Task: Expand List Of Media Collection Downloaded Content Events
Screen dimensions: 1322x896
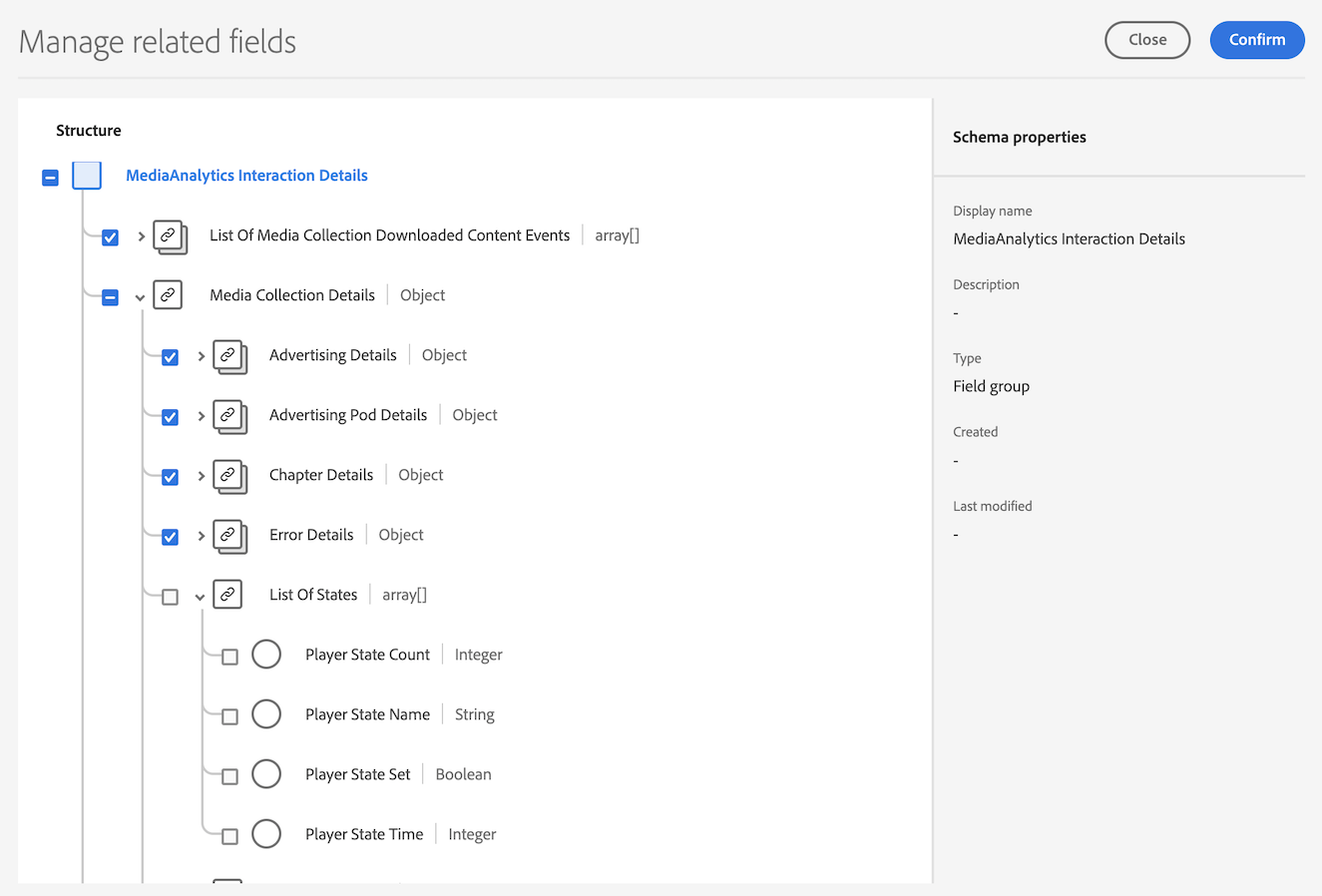Action: pos(141,236)
